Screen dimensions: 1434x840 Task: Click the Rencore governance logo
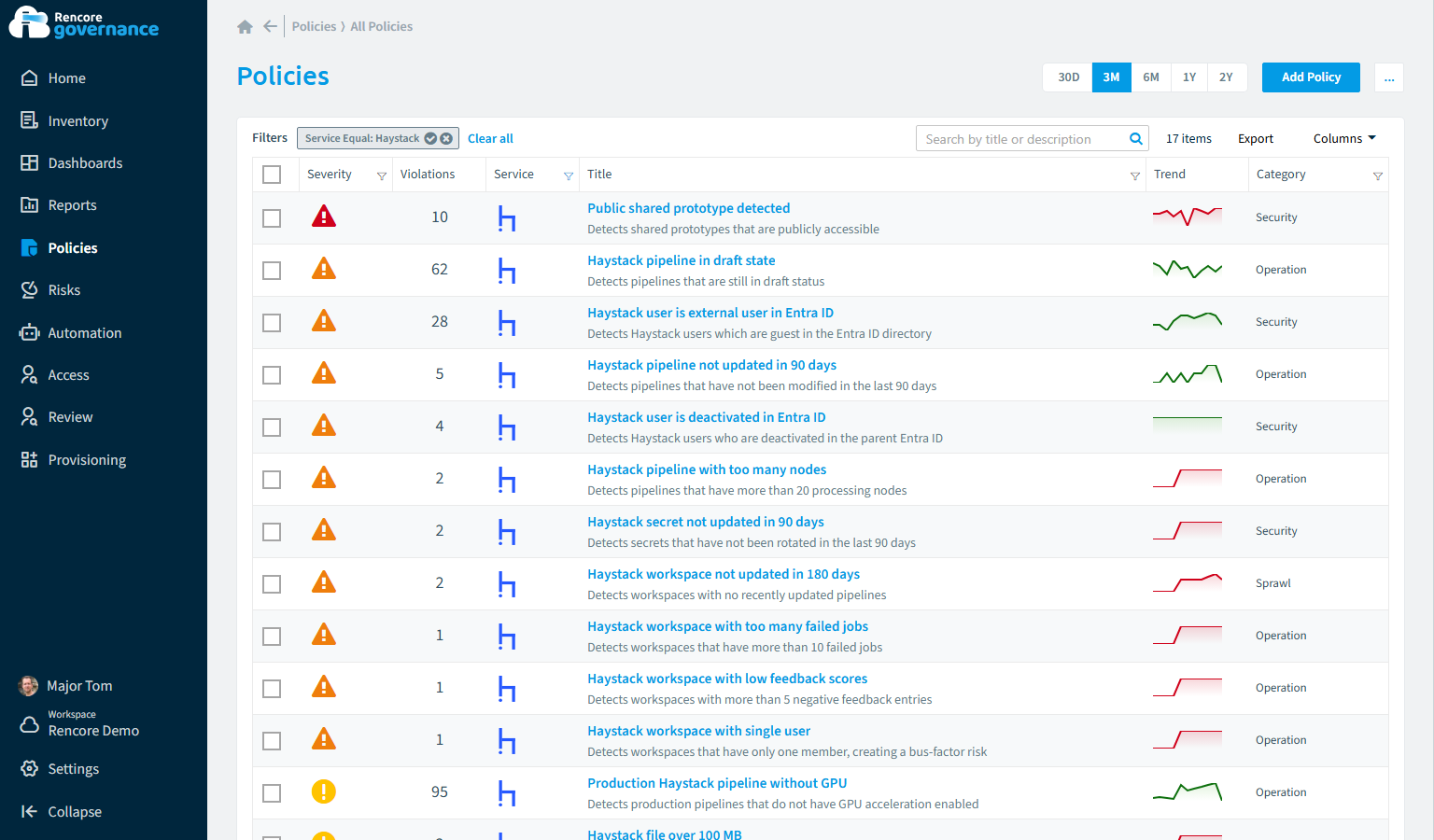point(84,23)
